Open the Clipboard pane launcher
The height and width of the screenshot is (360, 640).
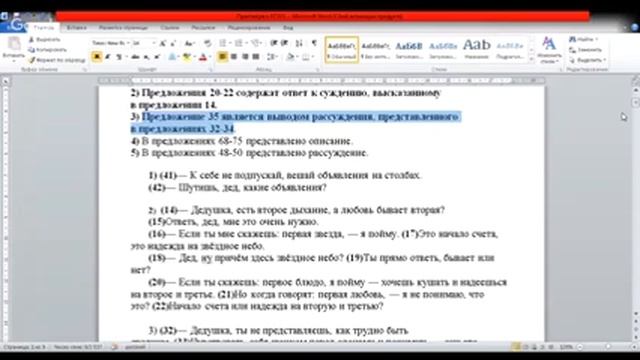(85, 70)
